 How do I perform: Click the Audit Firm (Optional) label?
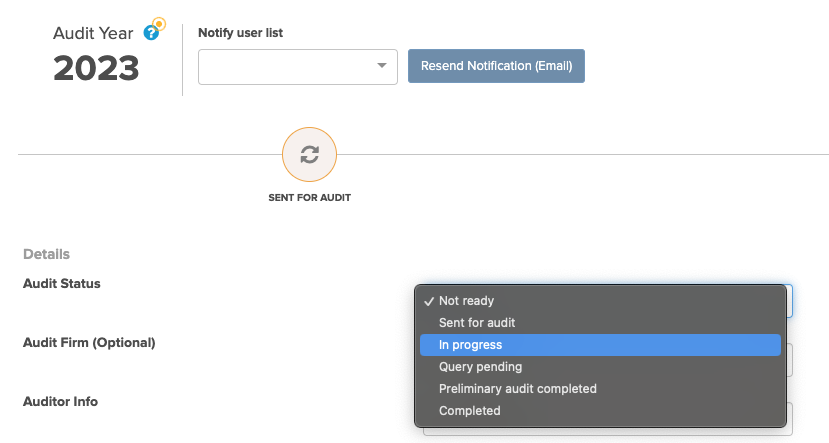click(89, 343)
